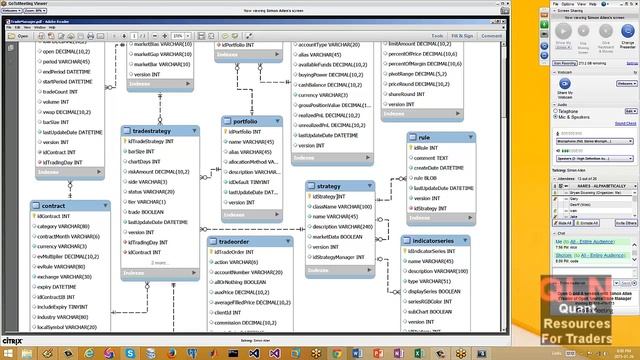Viewport: 640px width, 360px height.
Task: Open the Microphone device dropdown
Action: coord(595,141)
